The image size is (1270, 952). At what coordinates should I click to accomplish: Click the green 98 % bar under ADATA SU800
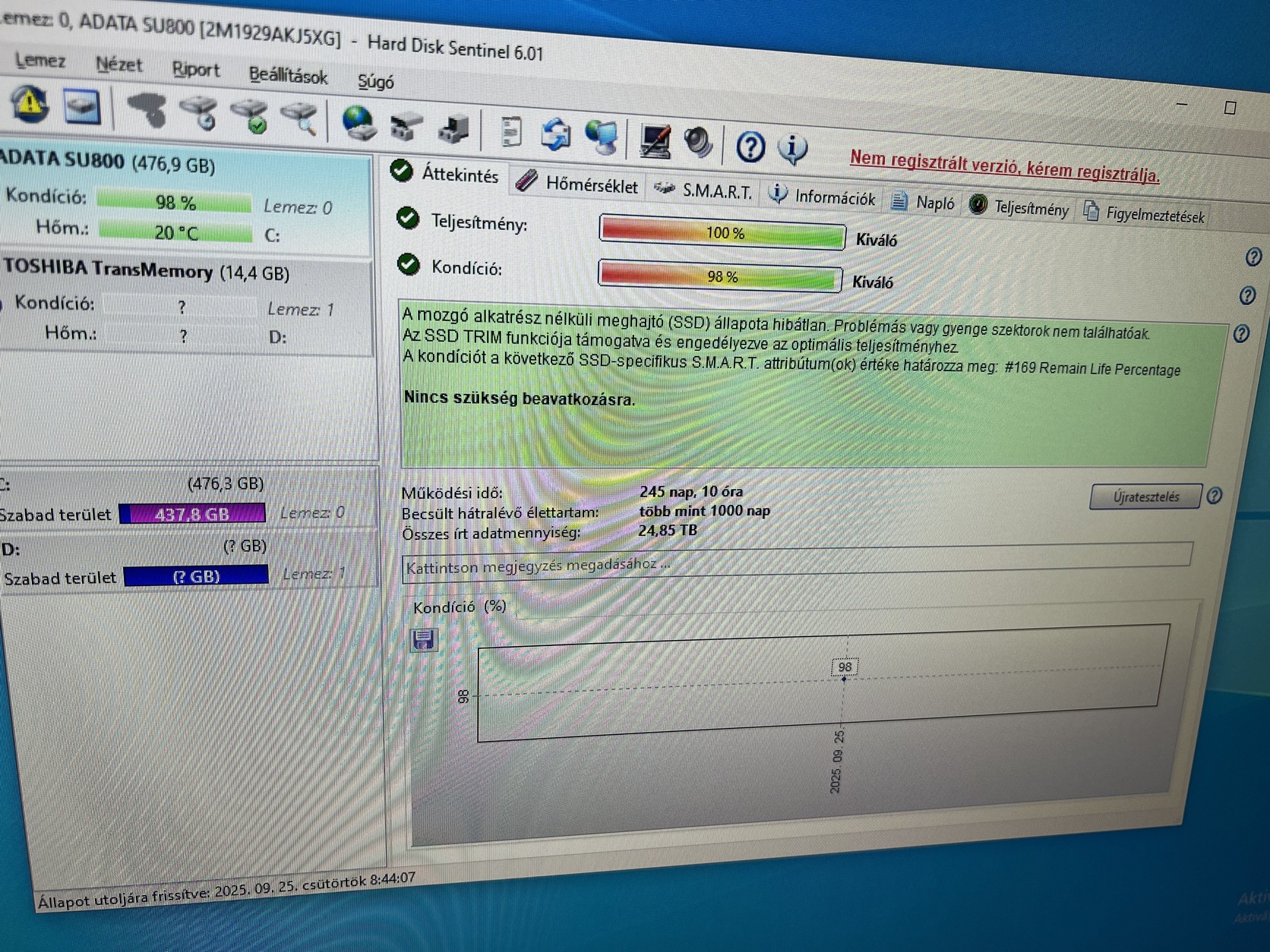[174, 202]
